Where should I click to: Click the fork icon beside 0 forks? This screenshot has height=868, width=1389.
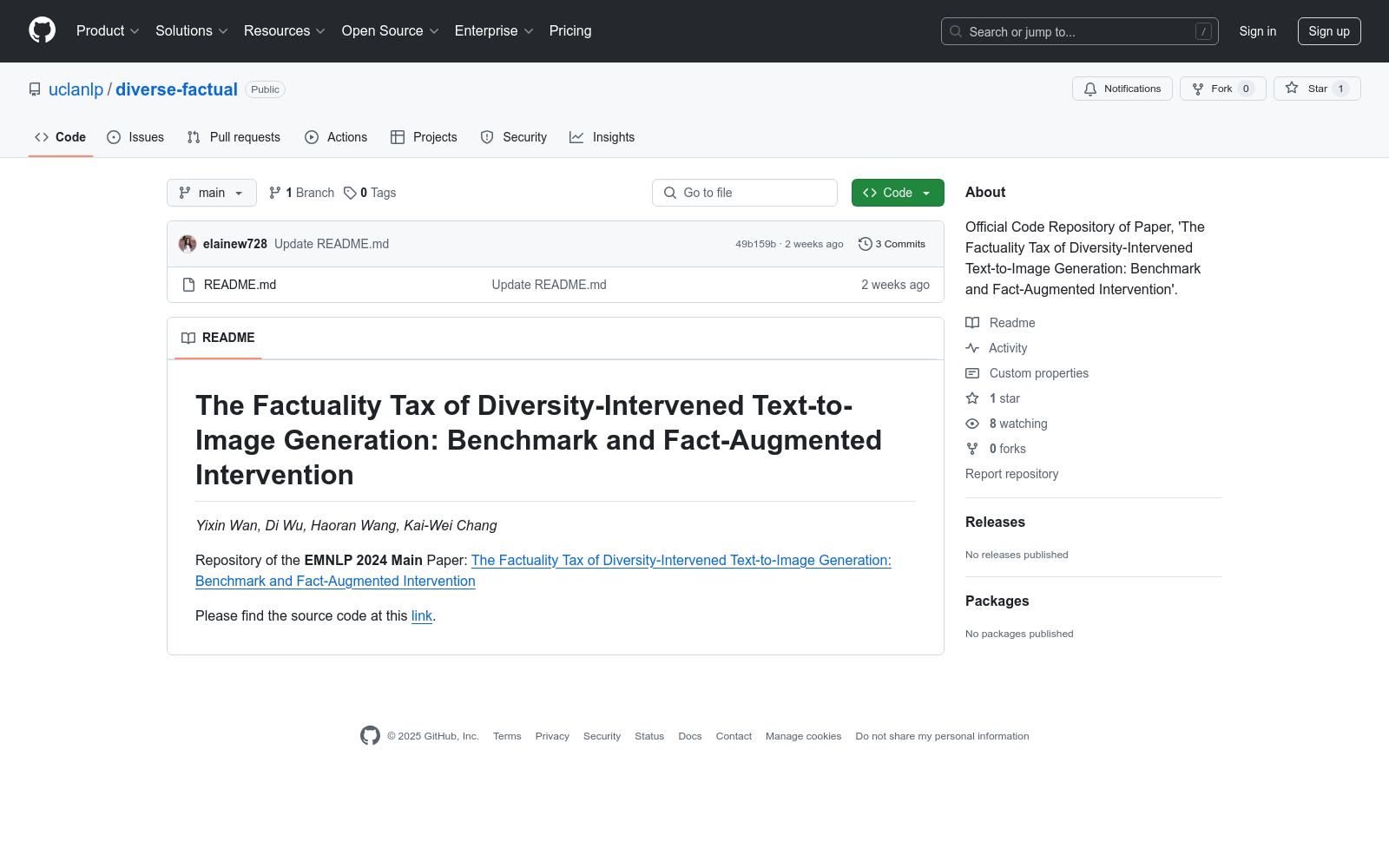coord(972,449)
